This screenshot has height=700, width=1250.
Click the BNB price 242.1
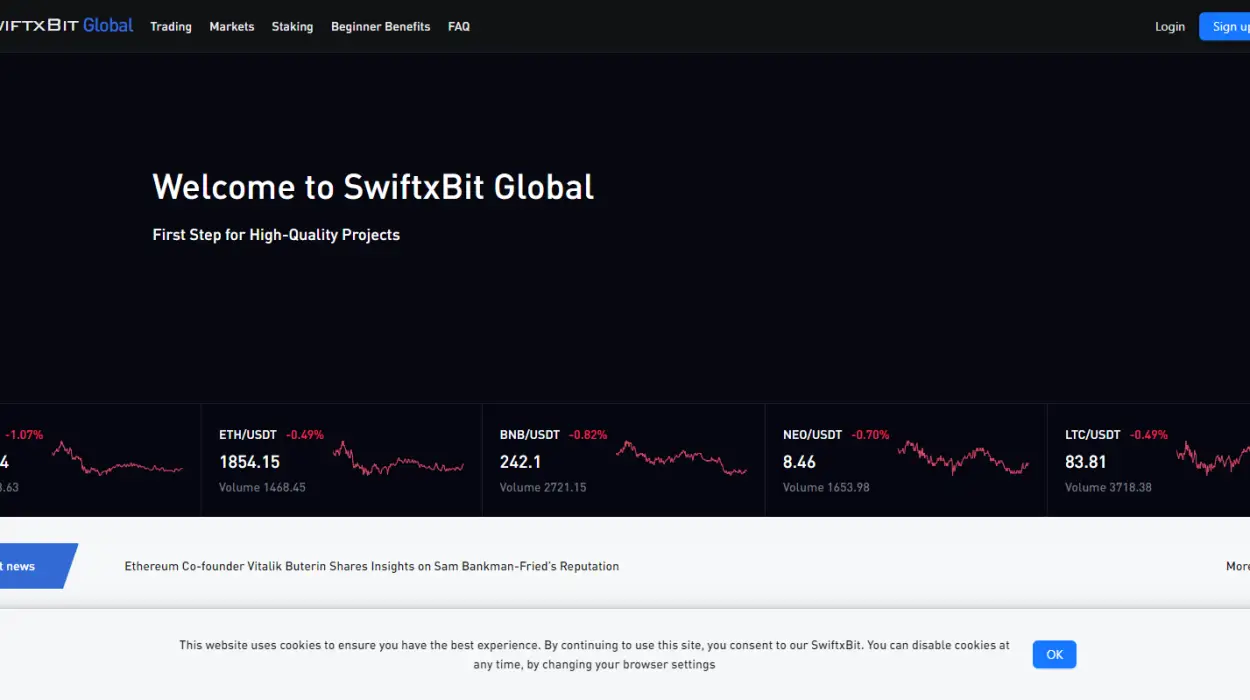point(520,462)
